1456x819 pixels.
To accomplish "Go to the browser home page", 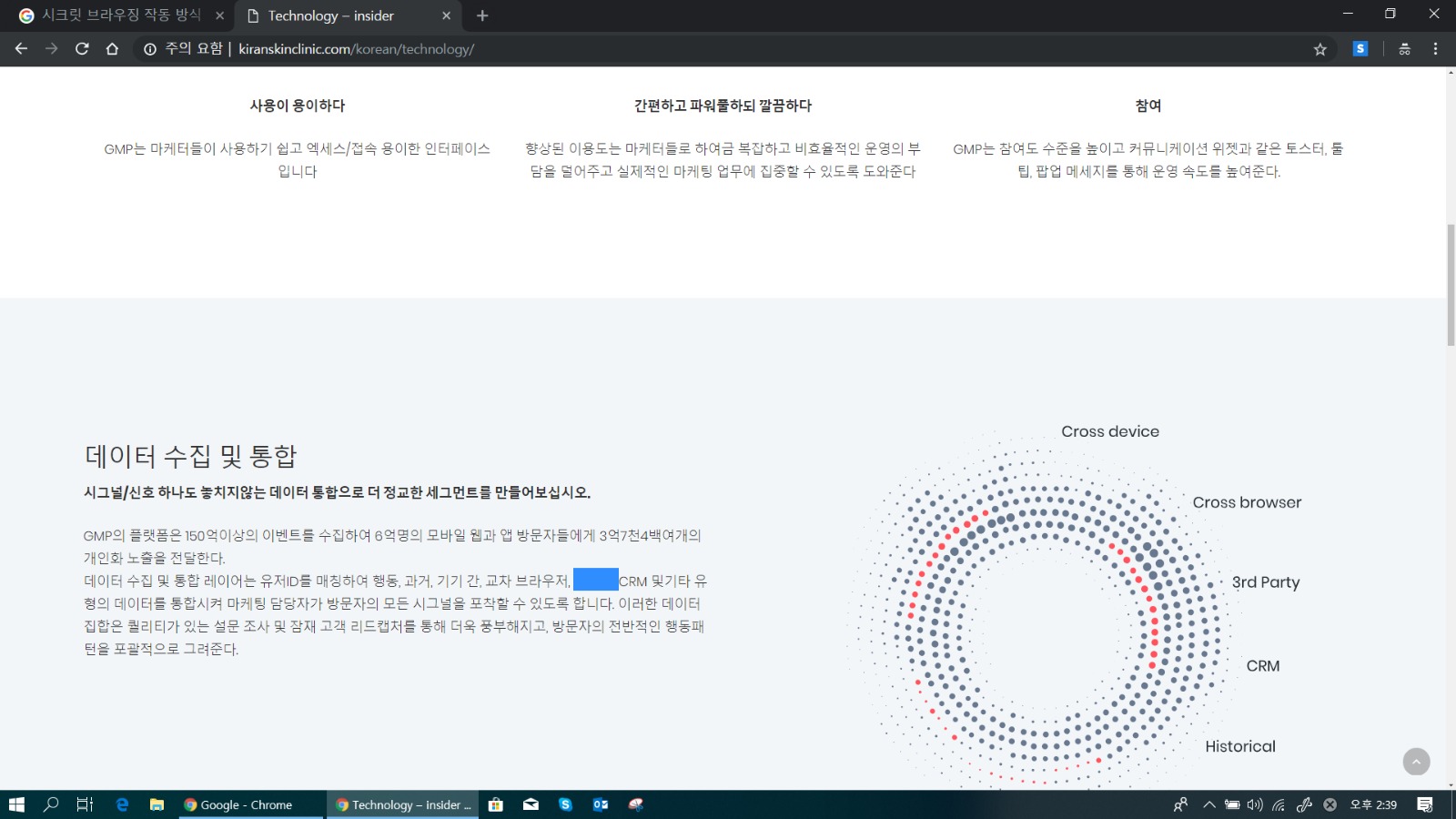I will point(112,49).
